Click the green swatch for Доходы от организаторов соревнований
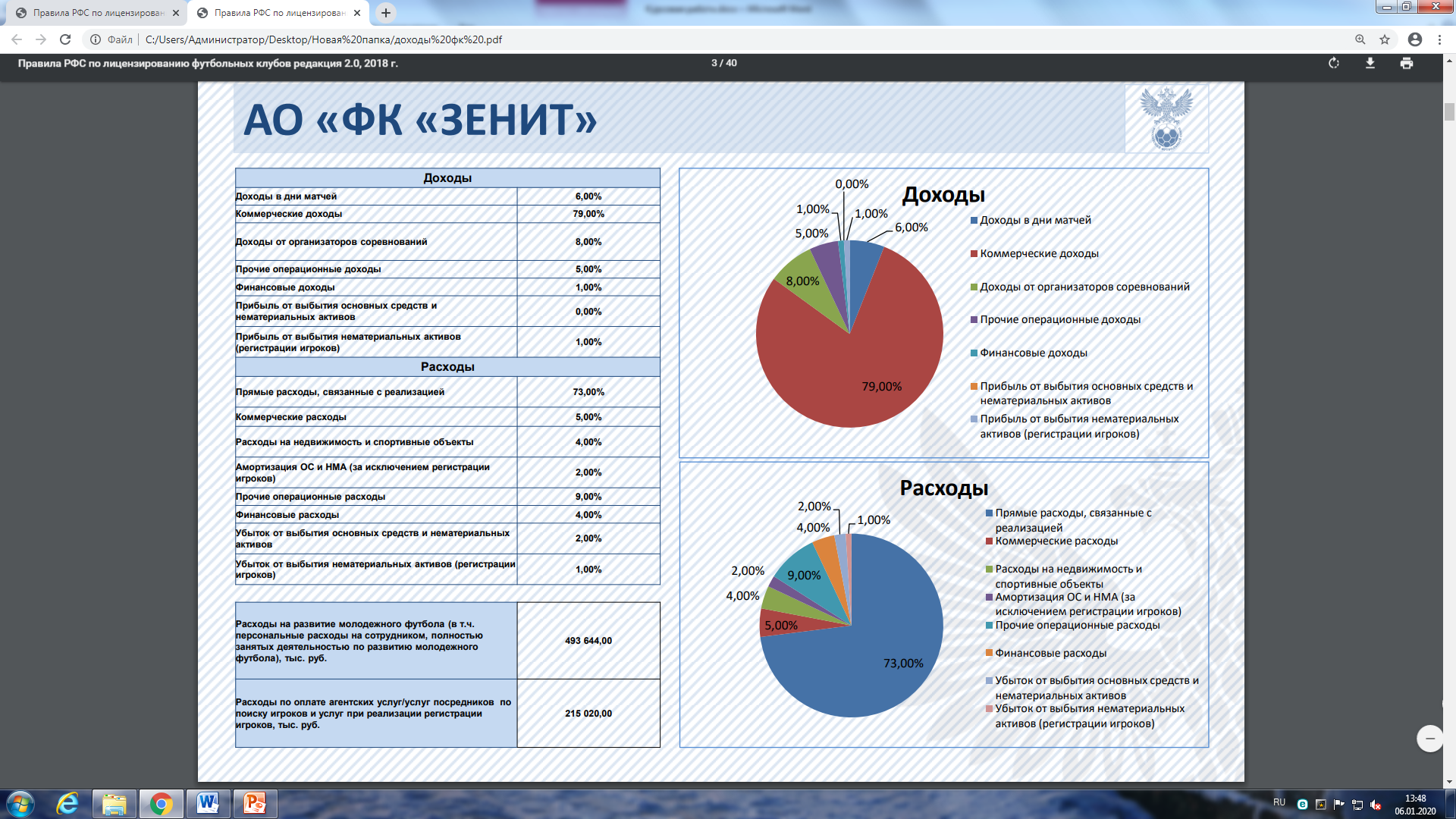 [974, 287]
